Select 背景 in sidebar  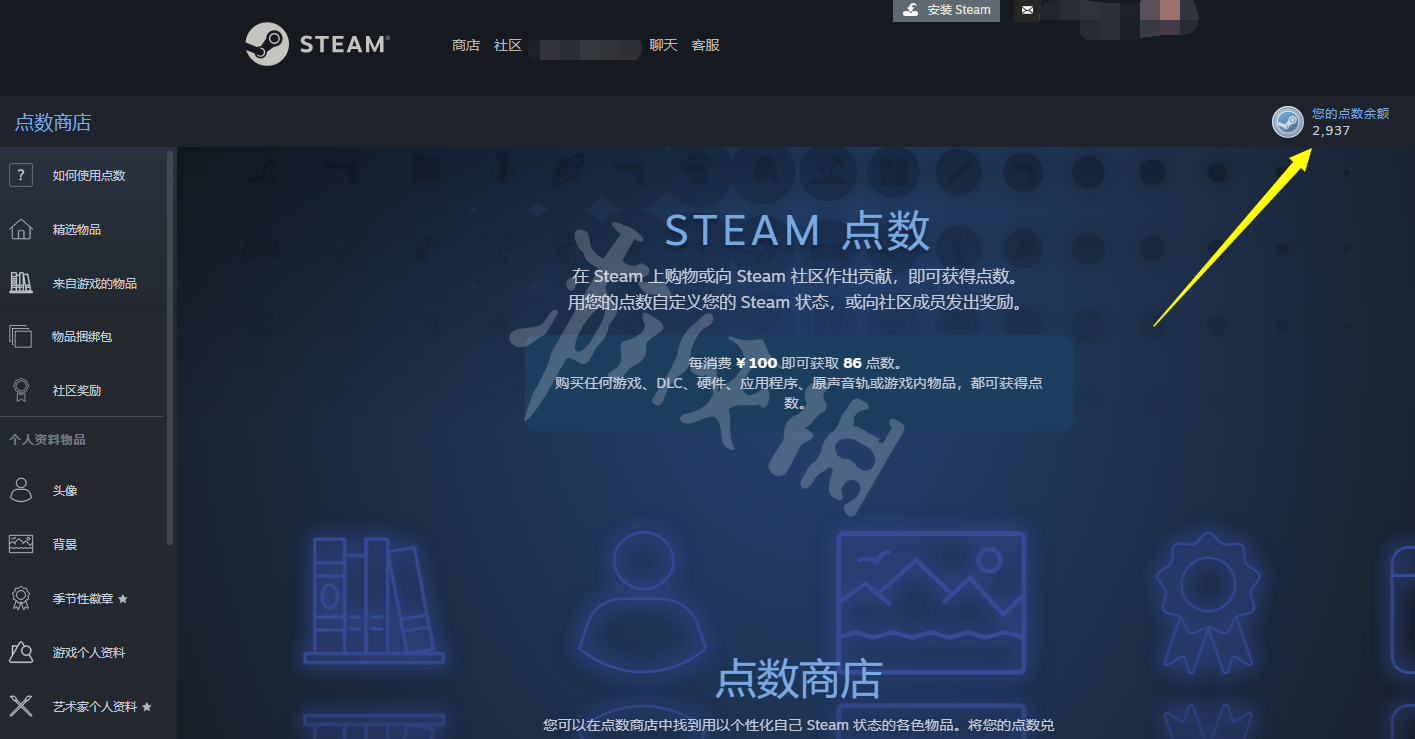pos(65,544)
